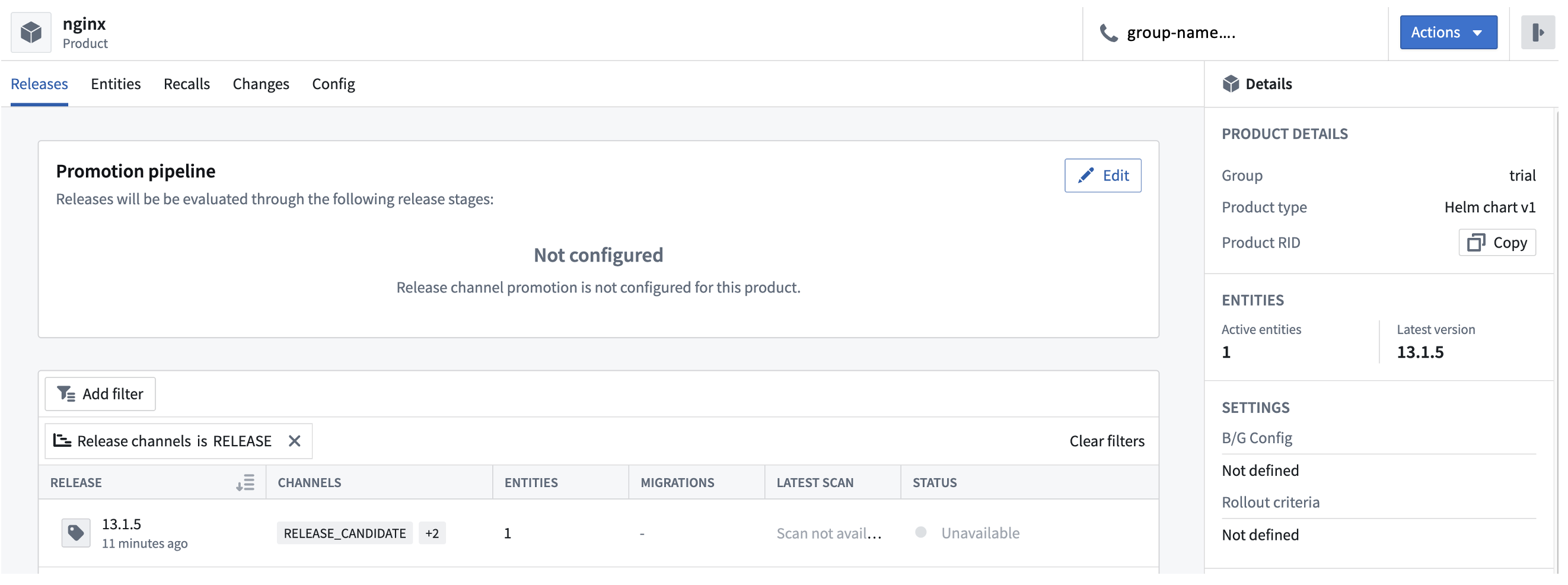Collapse the details side panel icon

click(x=1538, y=32)
